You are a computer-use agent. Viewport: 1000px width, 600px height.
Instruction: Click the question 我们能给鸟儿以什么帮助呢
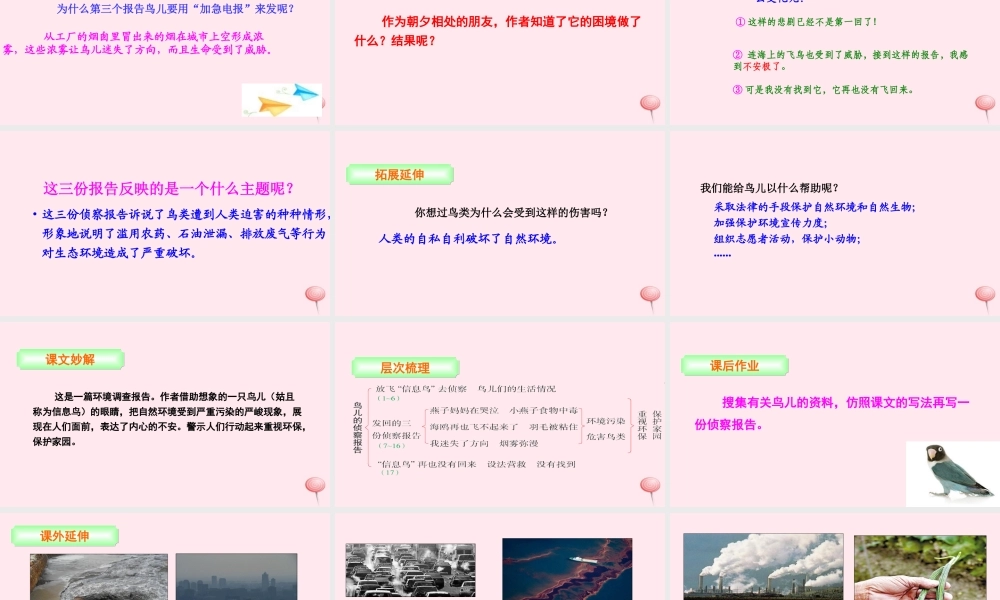point(770,187)
